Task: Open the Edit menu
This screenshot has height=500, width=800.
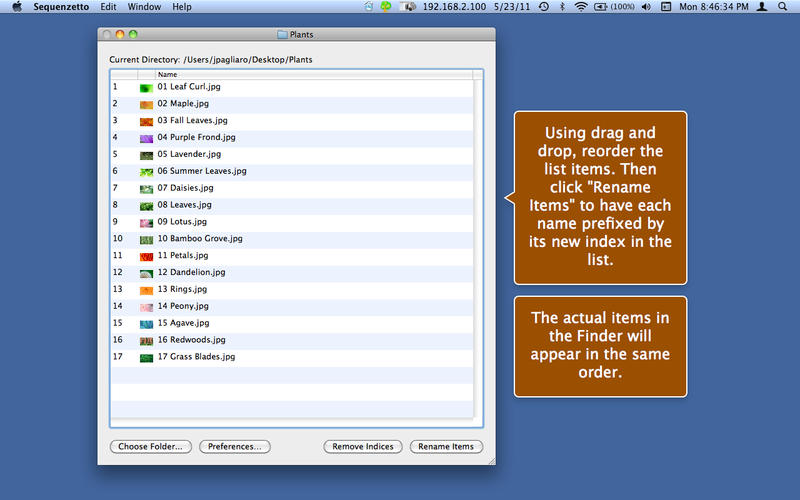Action: pyautogui.click(x=108, y=7)
